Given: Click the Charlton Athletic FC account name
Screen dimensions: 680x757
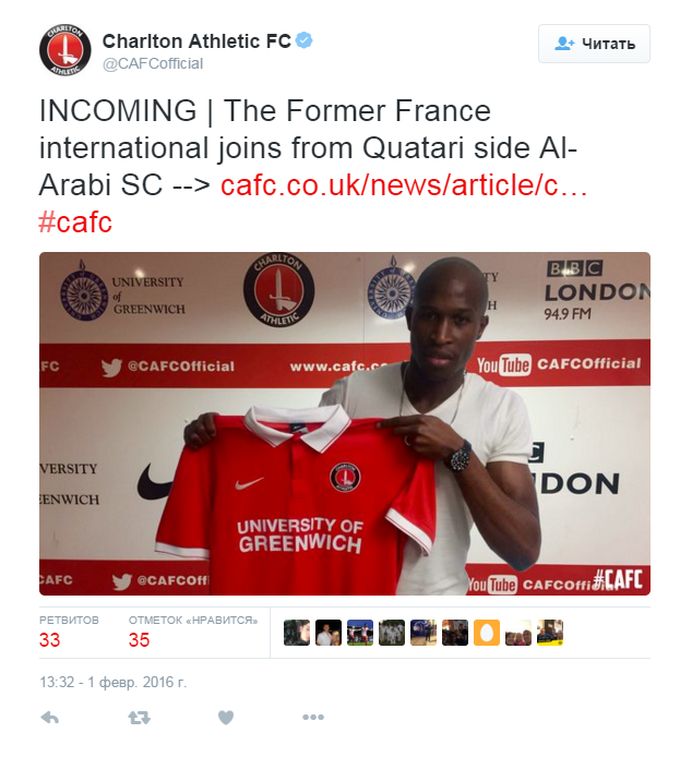Looking at the screenshot, I should (196, 41).
